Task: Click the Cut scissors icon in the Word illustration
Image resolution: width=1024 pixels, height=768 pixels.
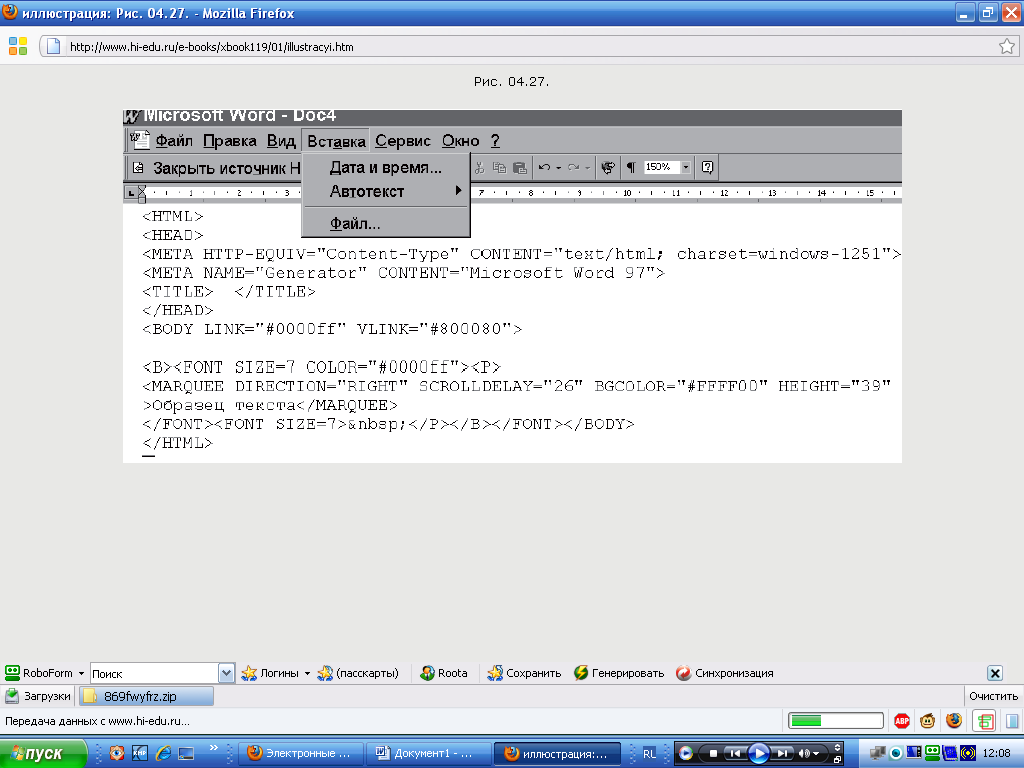Action: pyautogui.click(x=479, y=167)
